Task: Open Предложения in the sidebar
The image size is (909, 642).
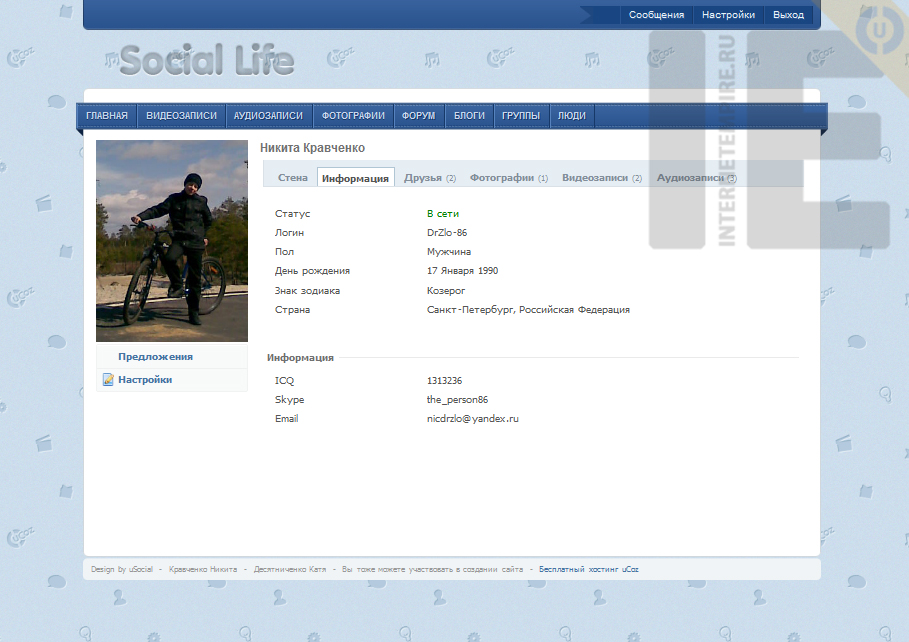Action: [155, 357]
